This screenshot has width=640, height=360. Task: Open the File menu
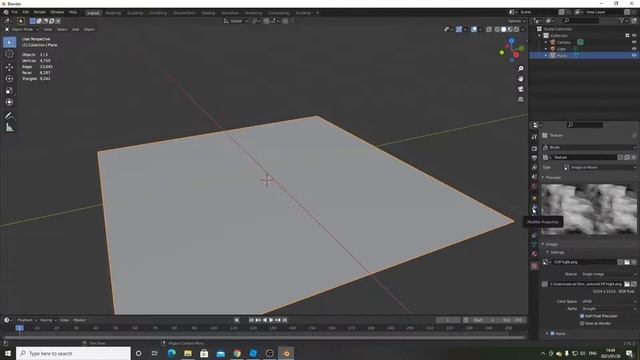point(15,13)
